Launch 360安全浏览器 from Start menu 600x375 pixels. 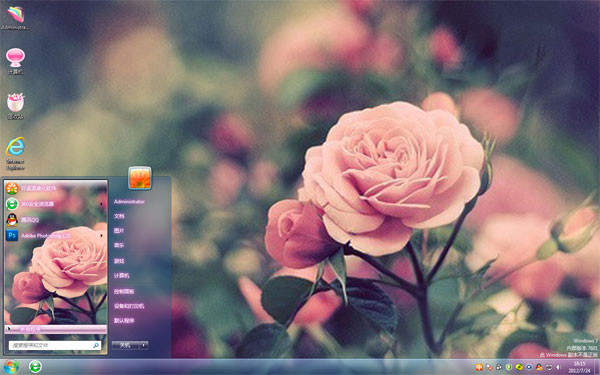click(55, 204)
